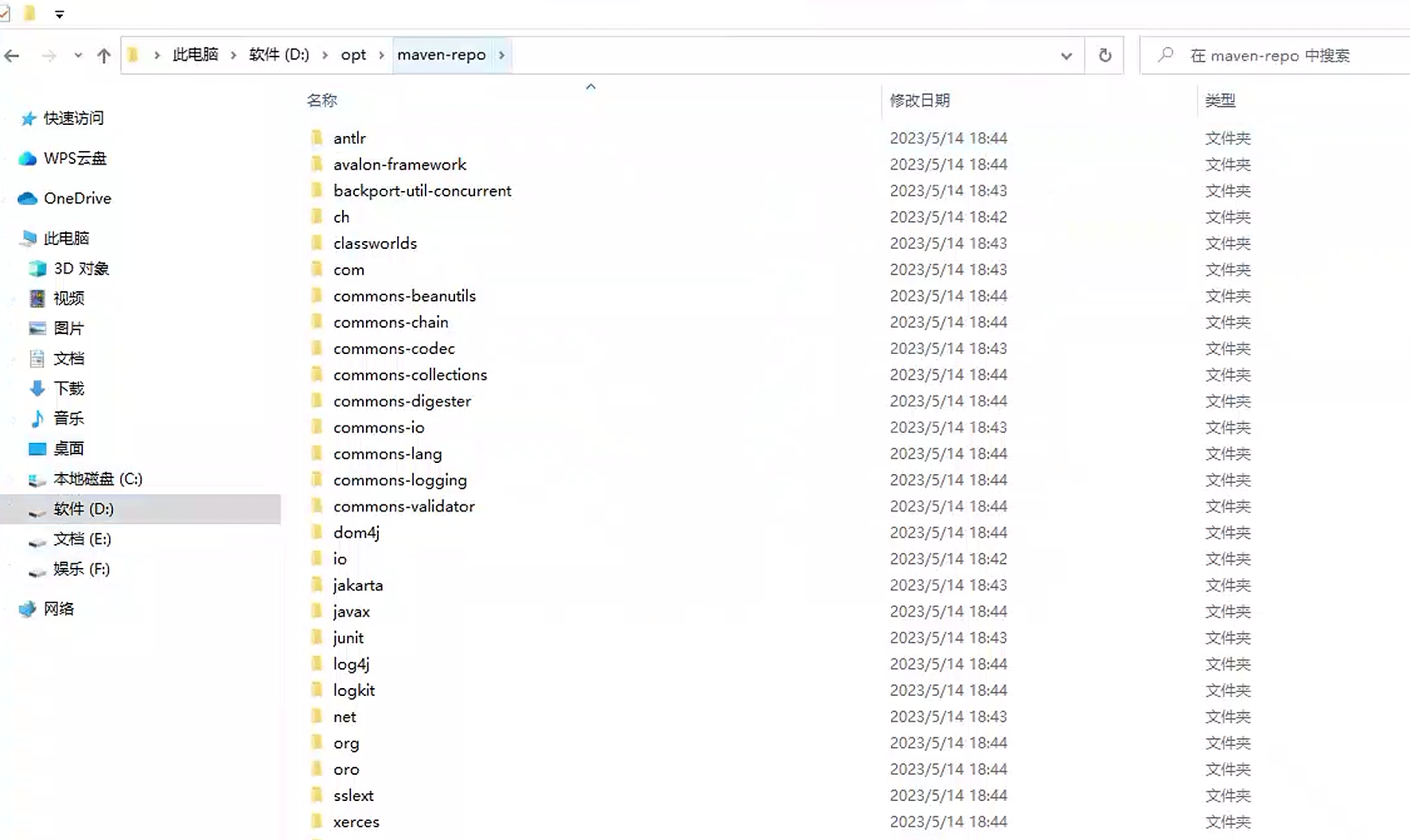Select the 下载 folder in sidebar
This screenshot has width=1410, height=840.
point(68,388)
